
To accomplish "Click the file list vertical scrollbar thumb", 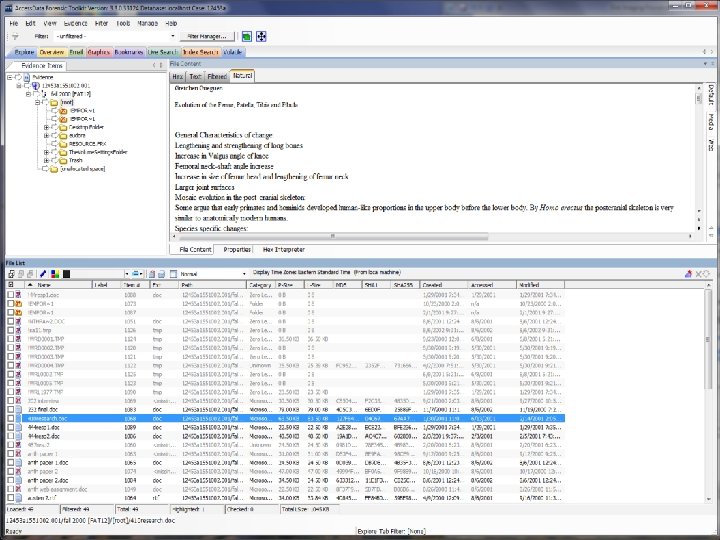I will point(708,340).
